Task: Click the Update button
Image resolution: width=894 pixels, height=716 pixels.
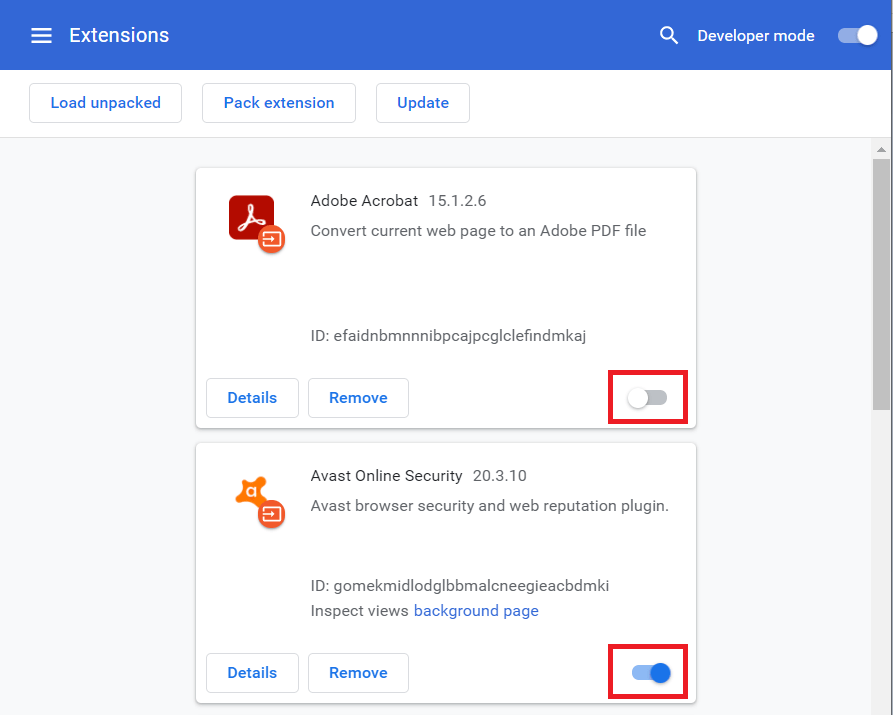Action: point(423,103)
